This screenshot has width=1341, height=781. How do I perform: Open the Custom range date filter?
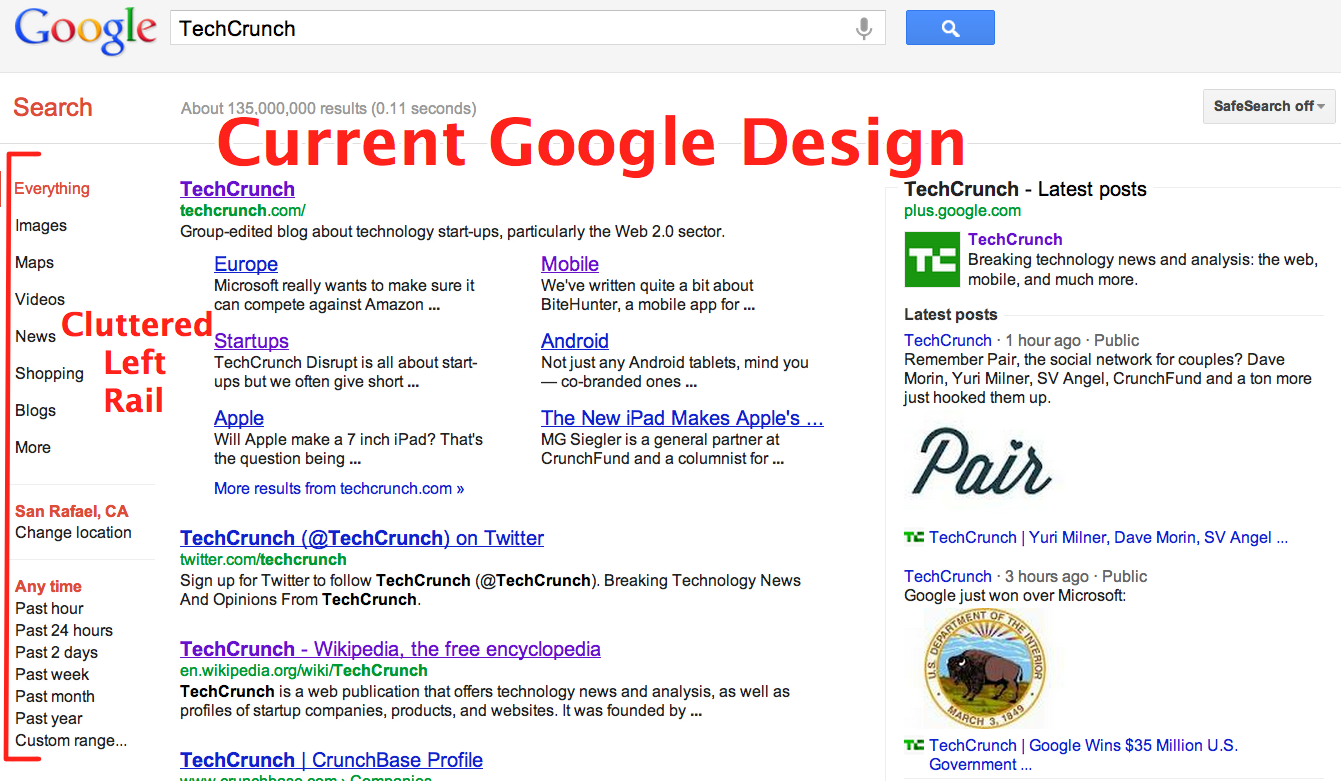click(x=71, y=741)
